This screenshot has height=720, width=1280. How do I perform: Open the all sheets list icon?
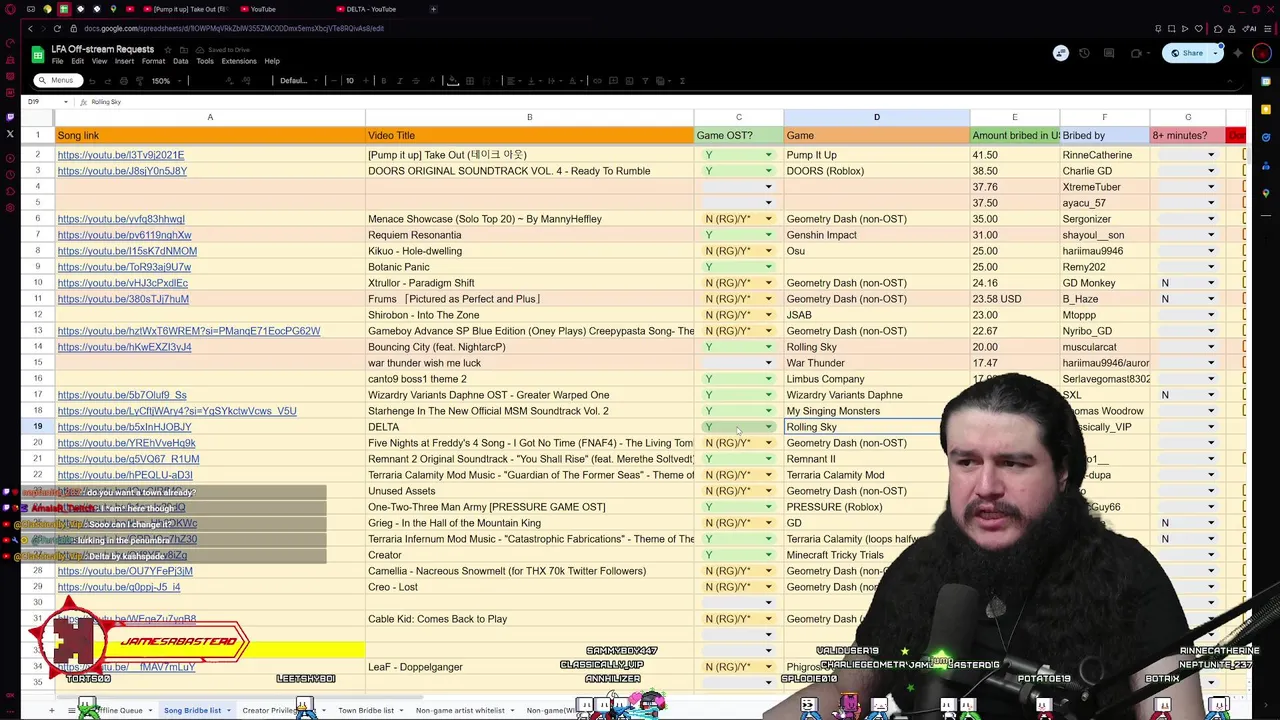(71, 710)
